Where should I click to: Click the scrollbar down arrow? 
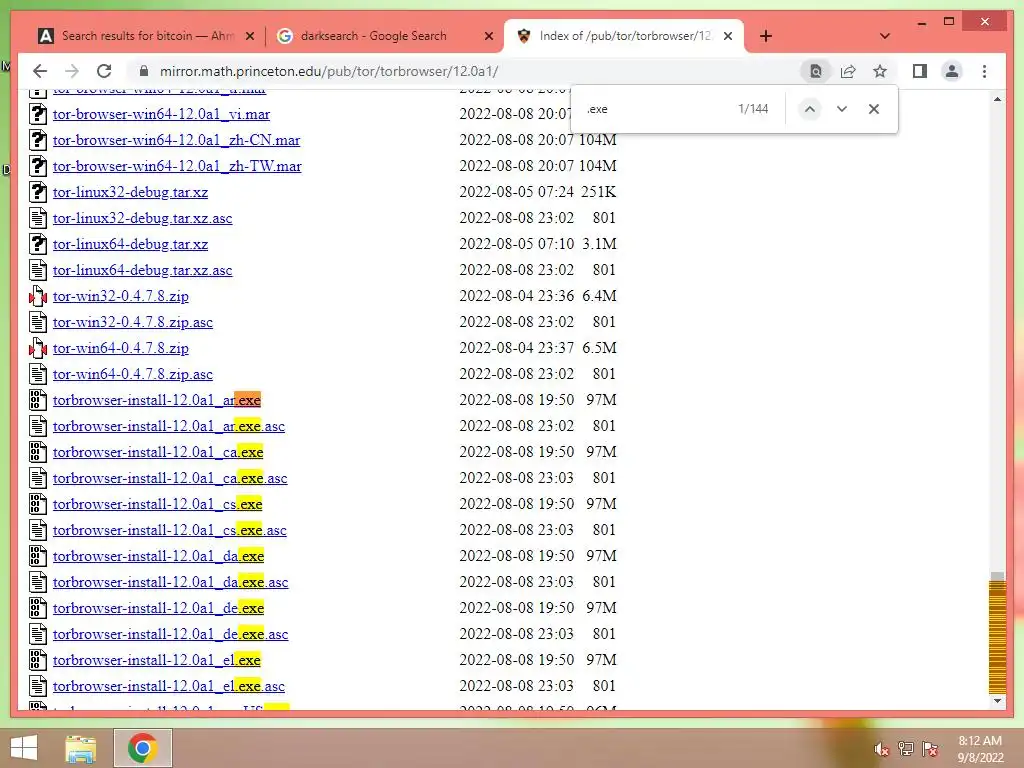(x=997, y=701)
